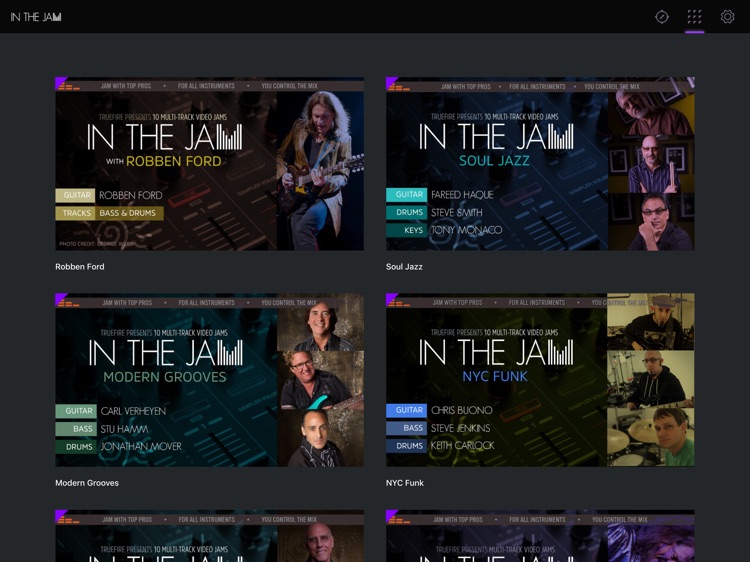Open the Robben Ford jam thumbnail
Screen dimensions: 750x562
(x=210, y=164)
